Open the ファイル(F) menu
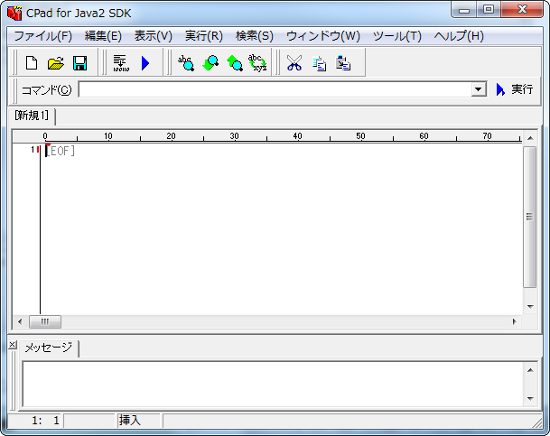550x436 pixels. (42, 36)
